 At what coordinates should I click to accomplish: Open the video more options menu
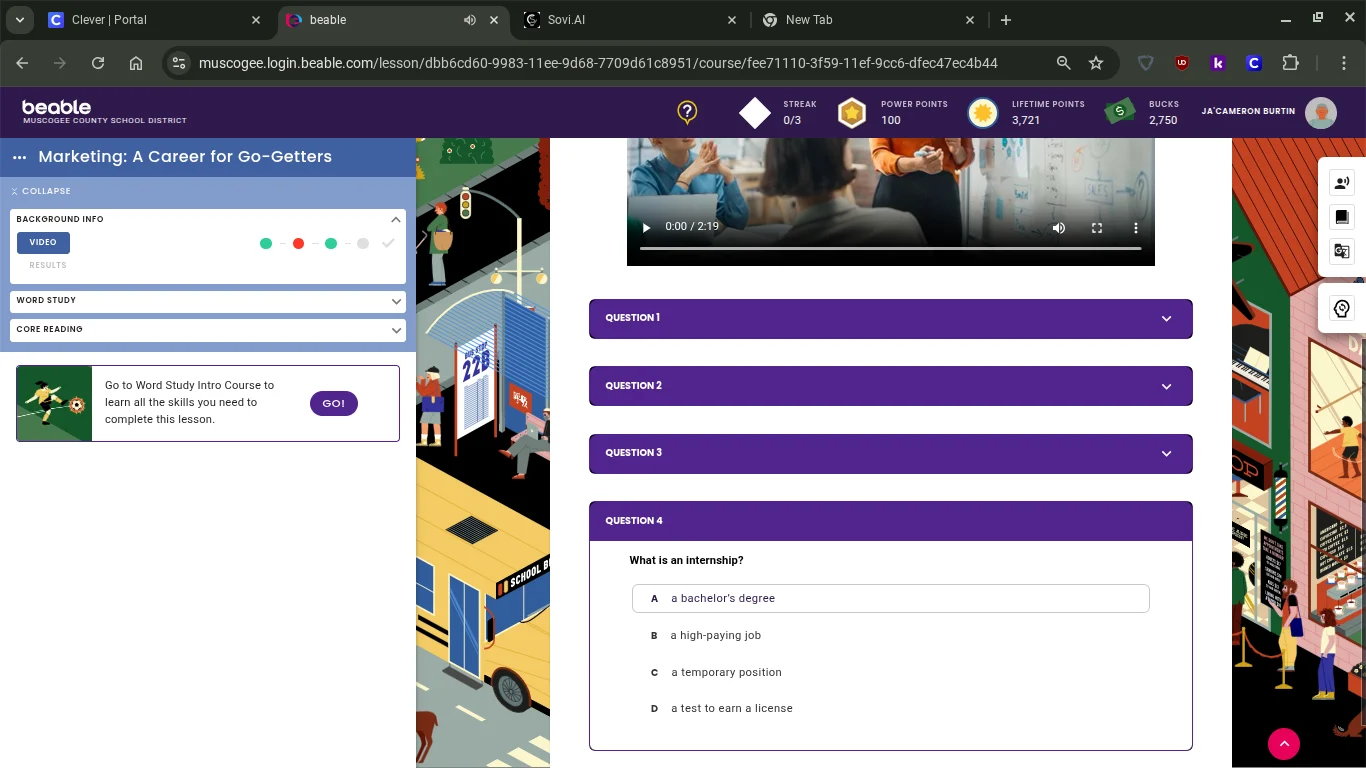coord(1135,228)
